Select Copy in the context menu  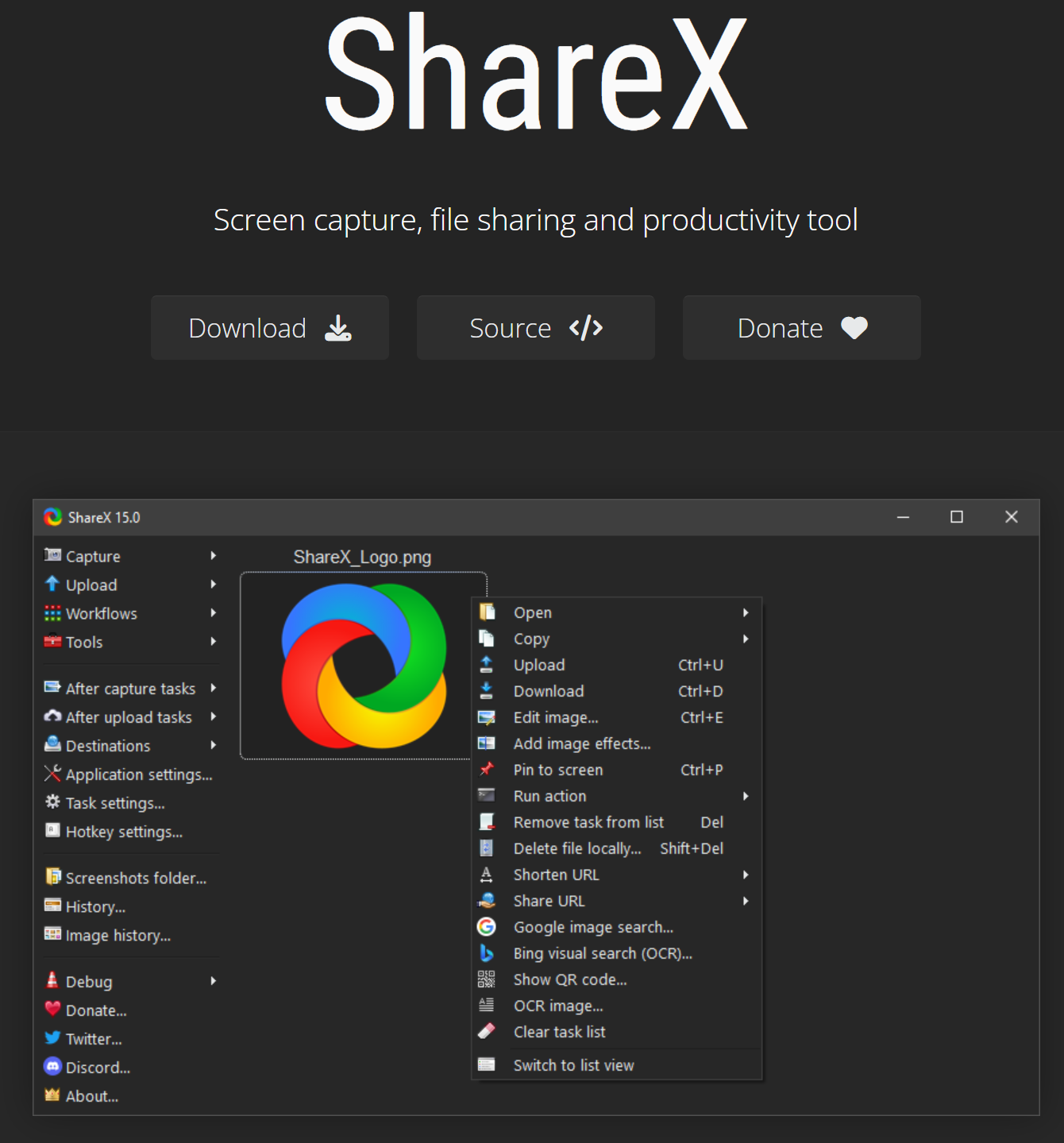click(x=616, y=639)
